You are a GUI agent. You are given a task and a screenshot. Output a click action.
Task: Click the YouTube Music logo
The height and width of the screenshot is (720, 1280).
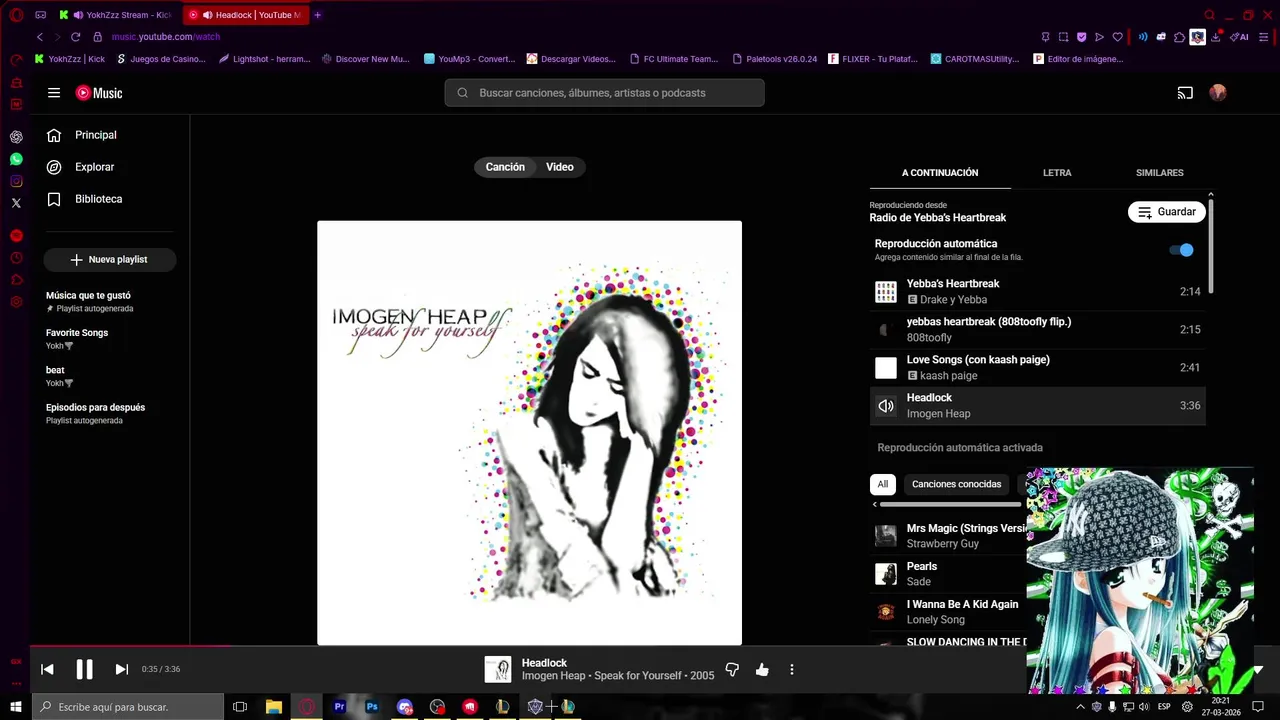(99, 93)
